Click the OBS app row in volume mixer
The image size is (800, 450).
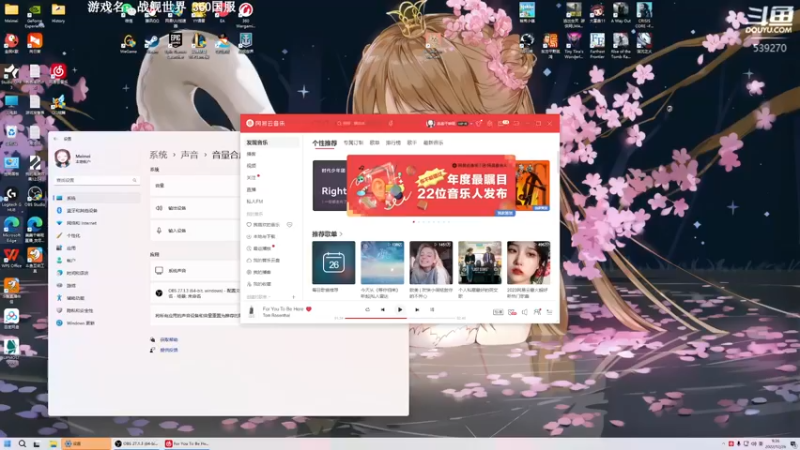[x=196, y=293]
